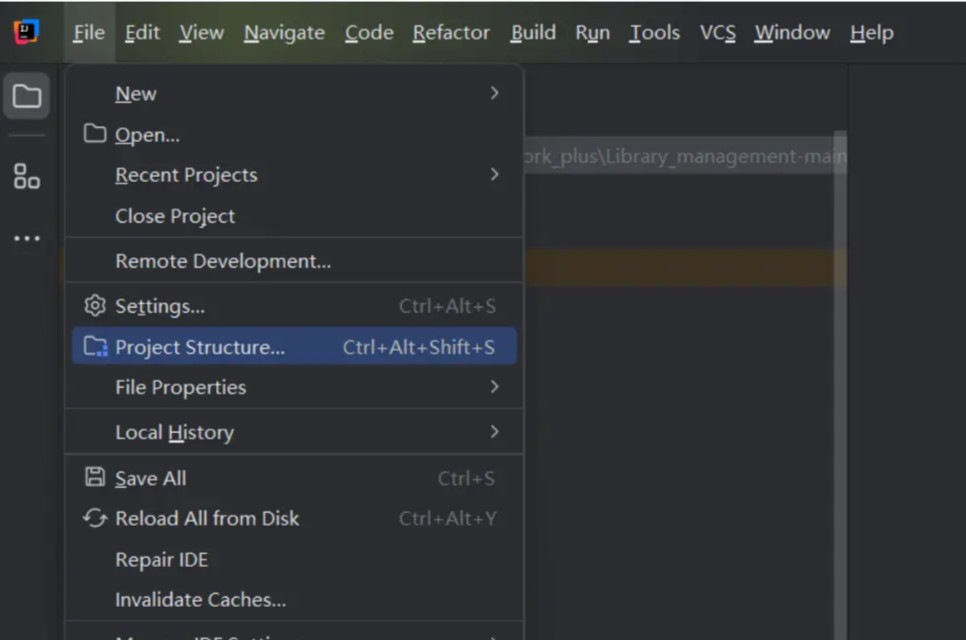Click the Settings gear icon in menu
This screenshot has height=640, width=966.
coord(95,306)
